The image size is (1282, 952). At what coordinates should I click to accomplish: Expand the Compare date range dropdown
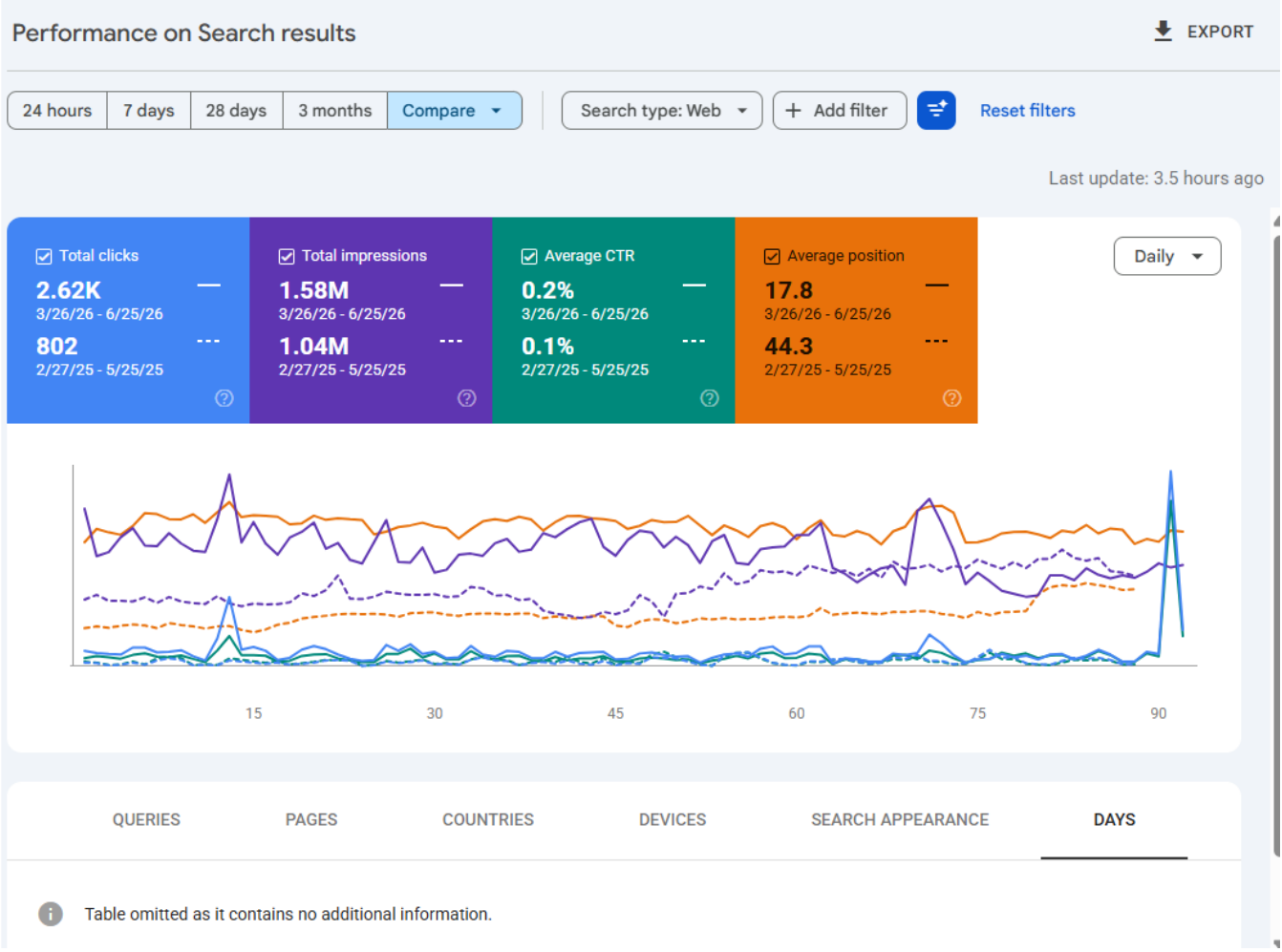455,111
